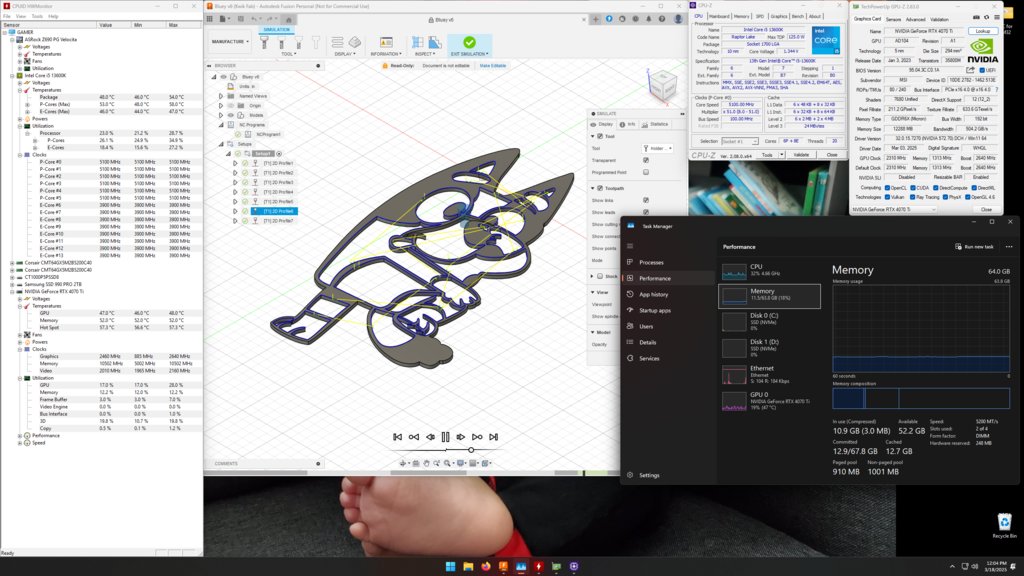The height and width of the screenshot is (576, 1024).
Task: Open Fusion notifications bell icon
Action: (x=648, y=20)
